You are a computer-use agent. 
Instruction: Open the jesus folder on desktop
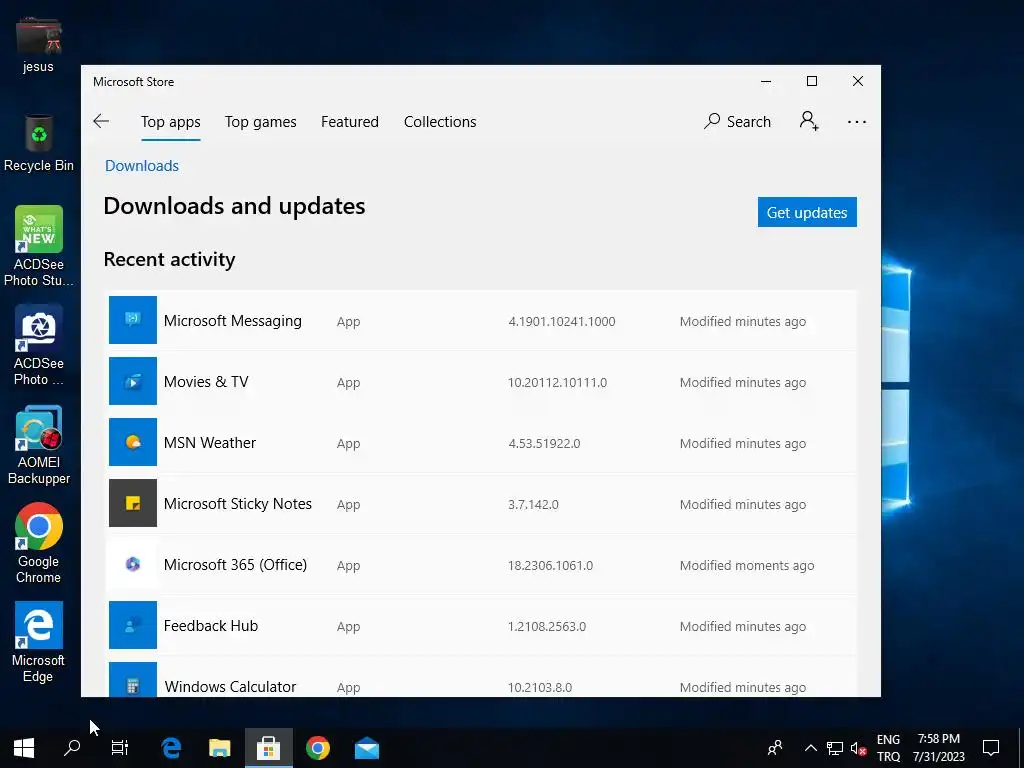(39, 44)
